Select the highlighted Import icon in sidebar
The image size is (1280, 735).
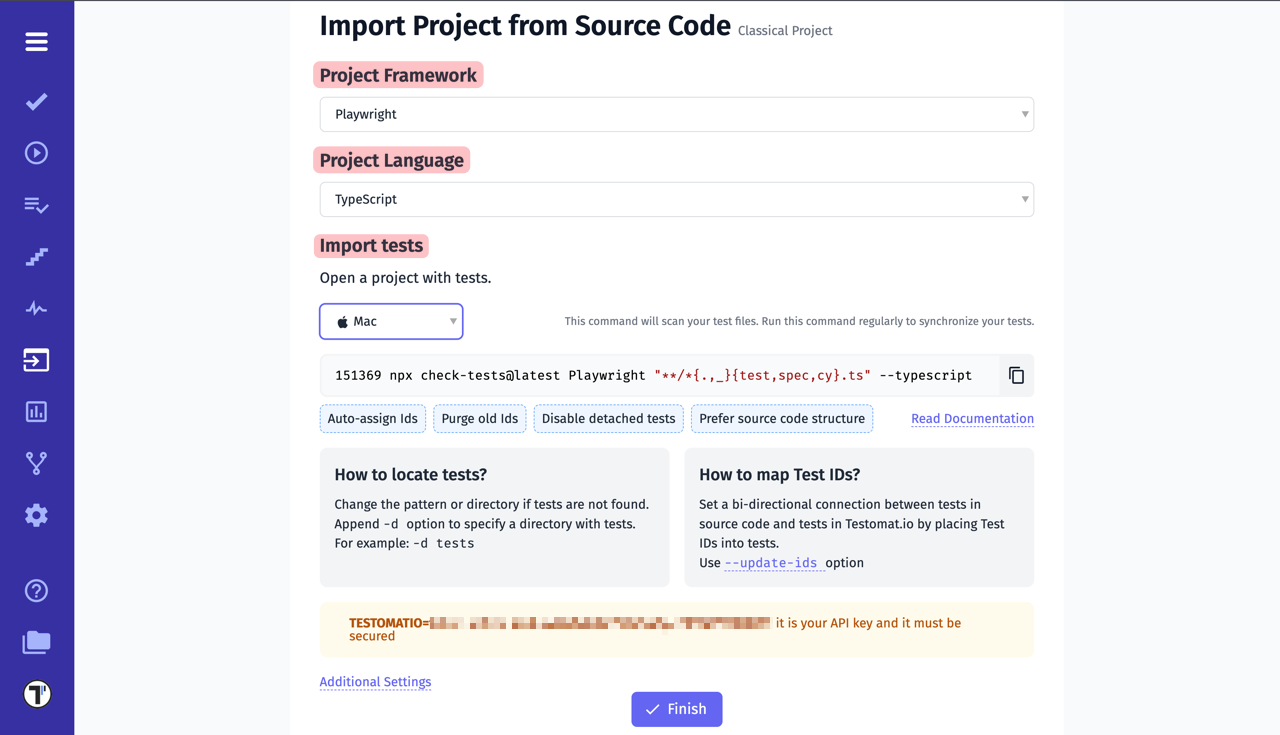[x=36, y=359]
